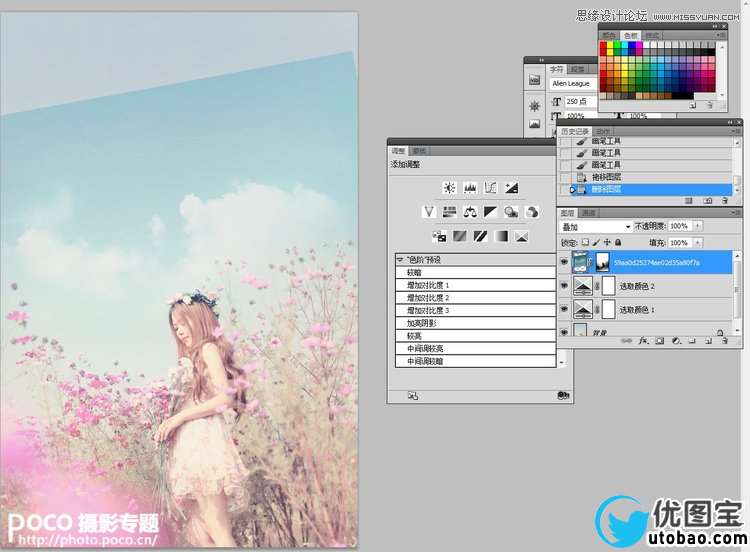
Task: Create new document from current history state
Action: click(x=689, y=201)
